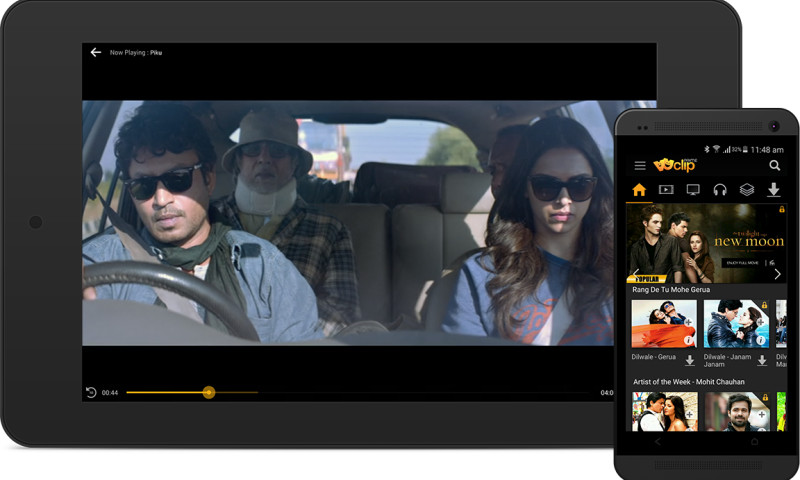The height and width of the screenshot is (480, 800).
Task: Open the hamburger menu on the phone
Action: click(x=640, y=165)
